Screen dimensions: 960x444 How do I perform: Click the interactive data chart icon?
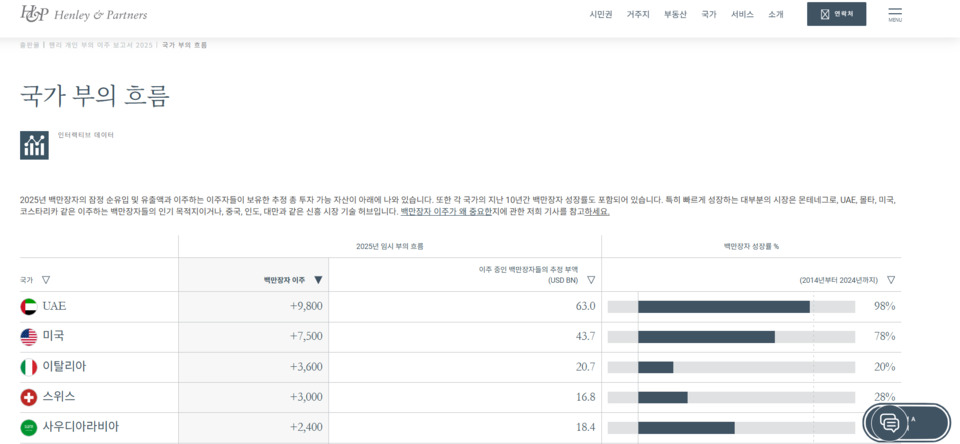tap(34, 145)
